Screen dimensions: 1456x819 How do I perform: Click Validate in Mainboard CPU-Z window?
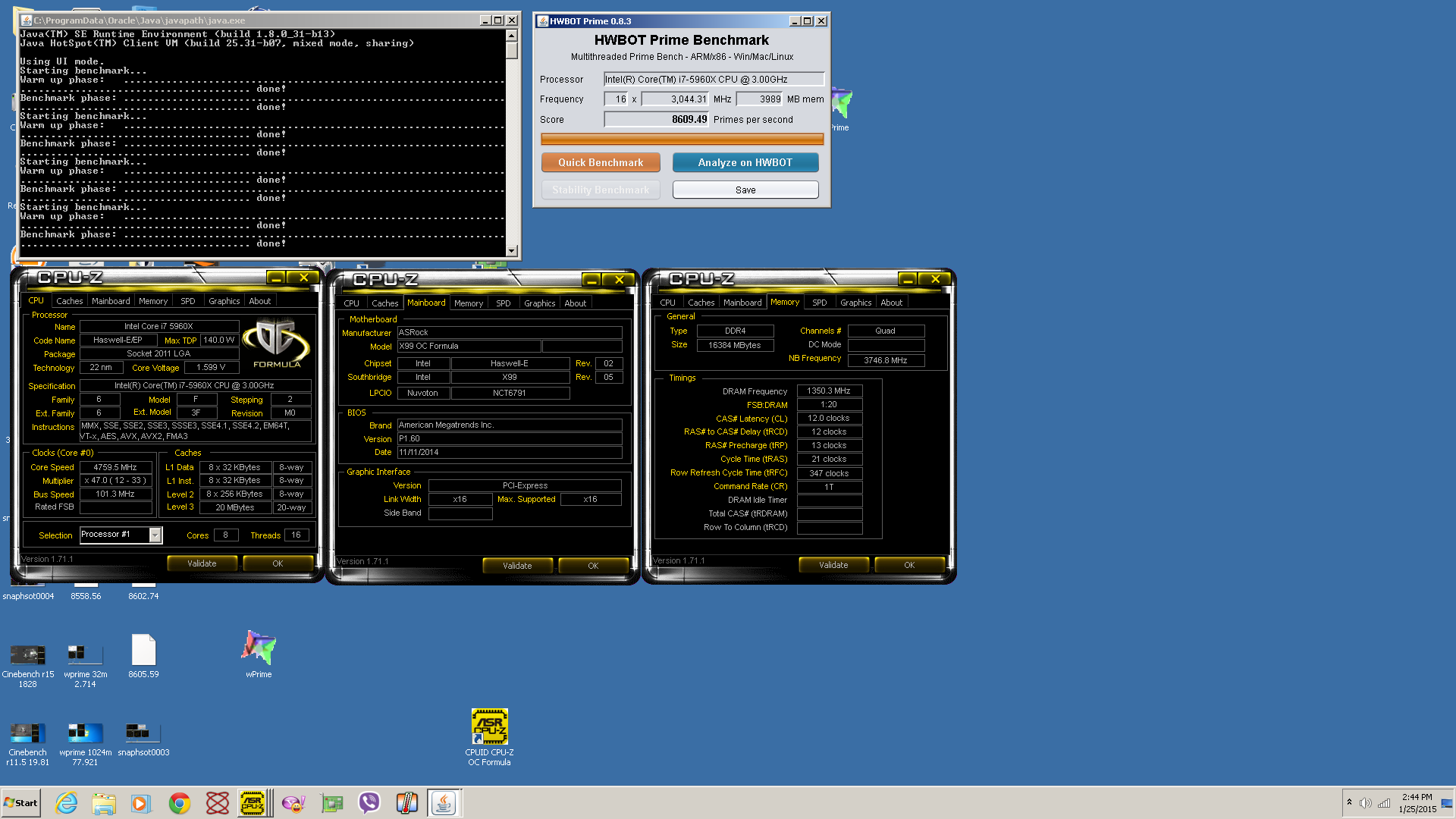(x=517, y=566)
